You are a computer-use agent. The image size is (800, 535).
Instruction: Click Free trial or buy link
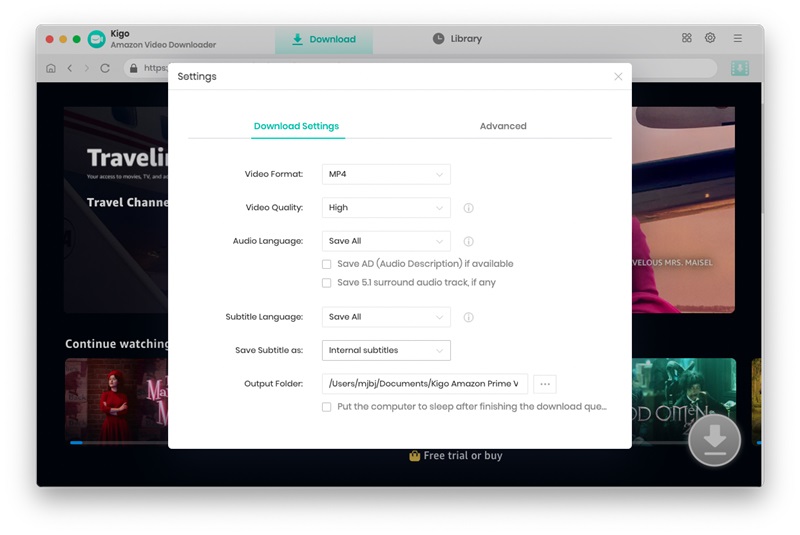tap(463, 455)
